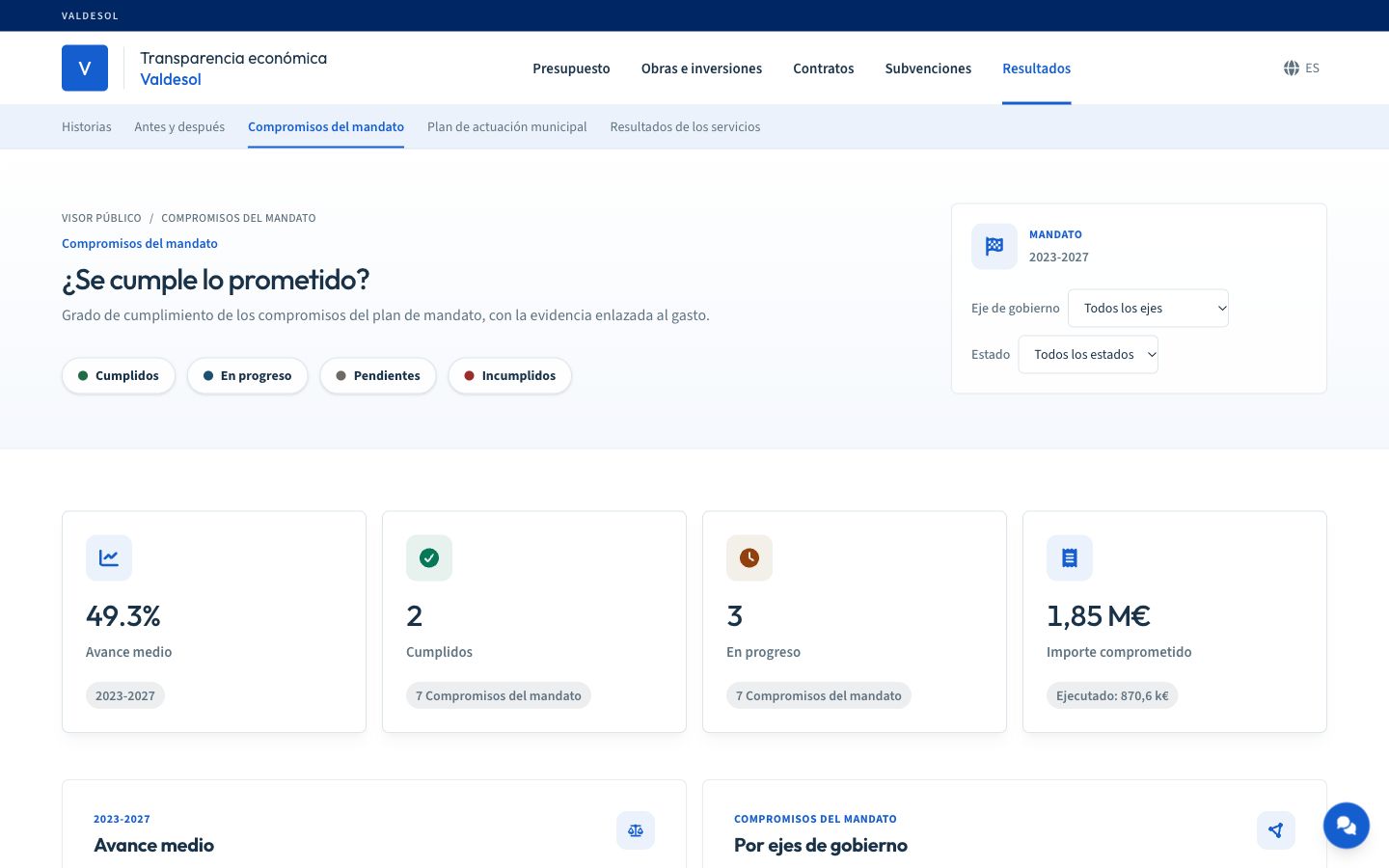Click the 1,85 M€ amount value
The image size is (1389, 868).
1099,615
